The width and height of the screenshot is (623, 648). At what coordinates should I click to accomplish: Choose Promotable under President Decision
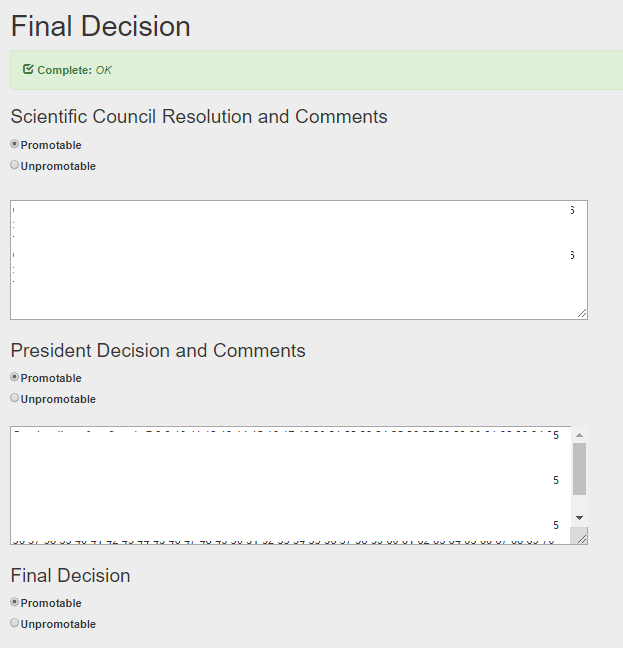point(14,377)
